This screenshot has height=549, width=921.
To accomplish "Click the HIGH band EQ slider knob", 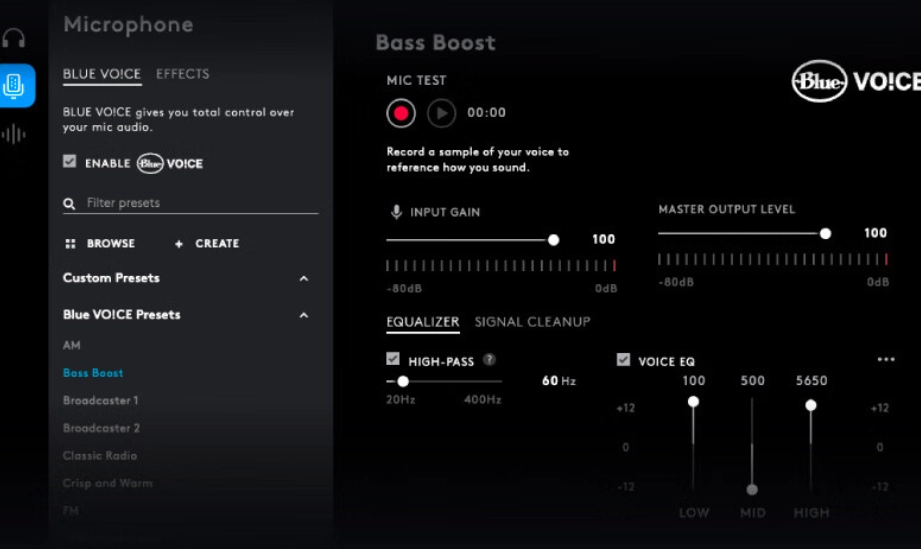I will pos(811,405).
